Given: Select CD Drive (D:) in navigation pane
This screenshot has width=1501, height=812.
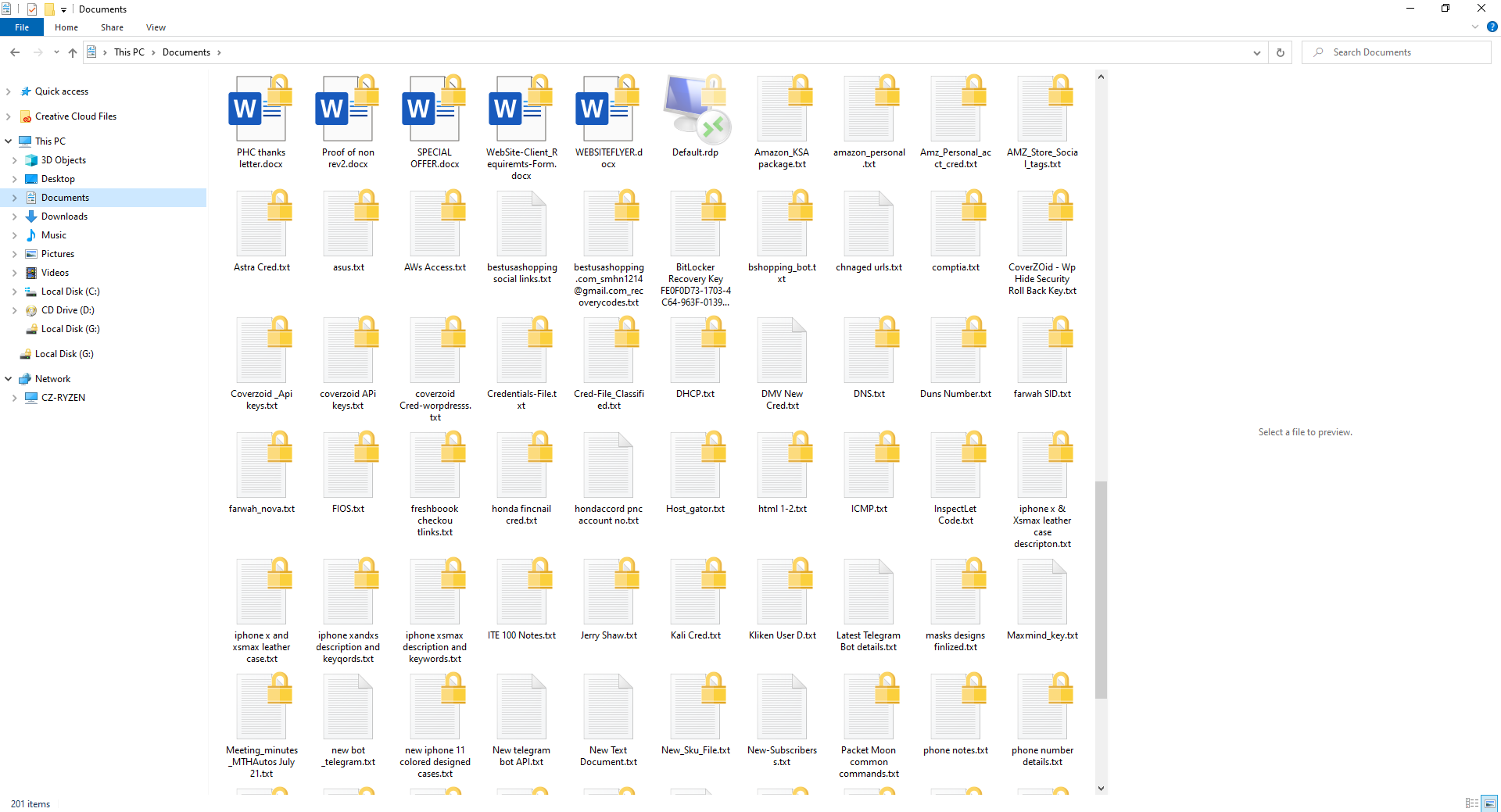Looking at the screenshot, I should [68, 310].
